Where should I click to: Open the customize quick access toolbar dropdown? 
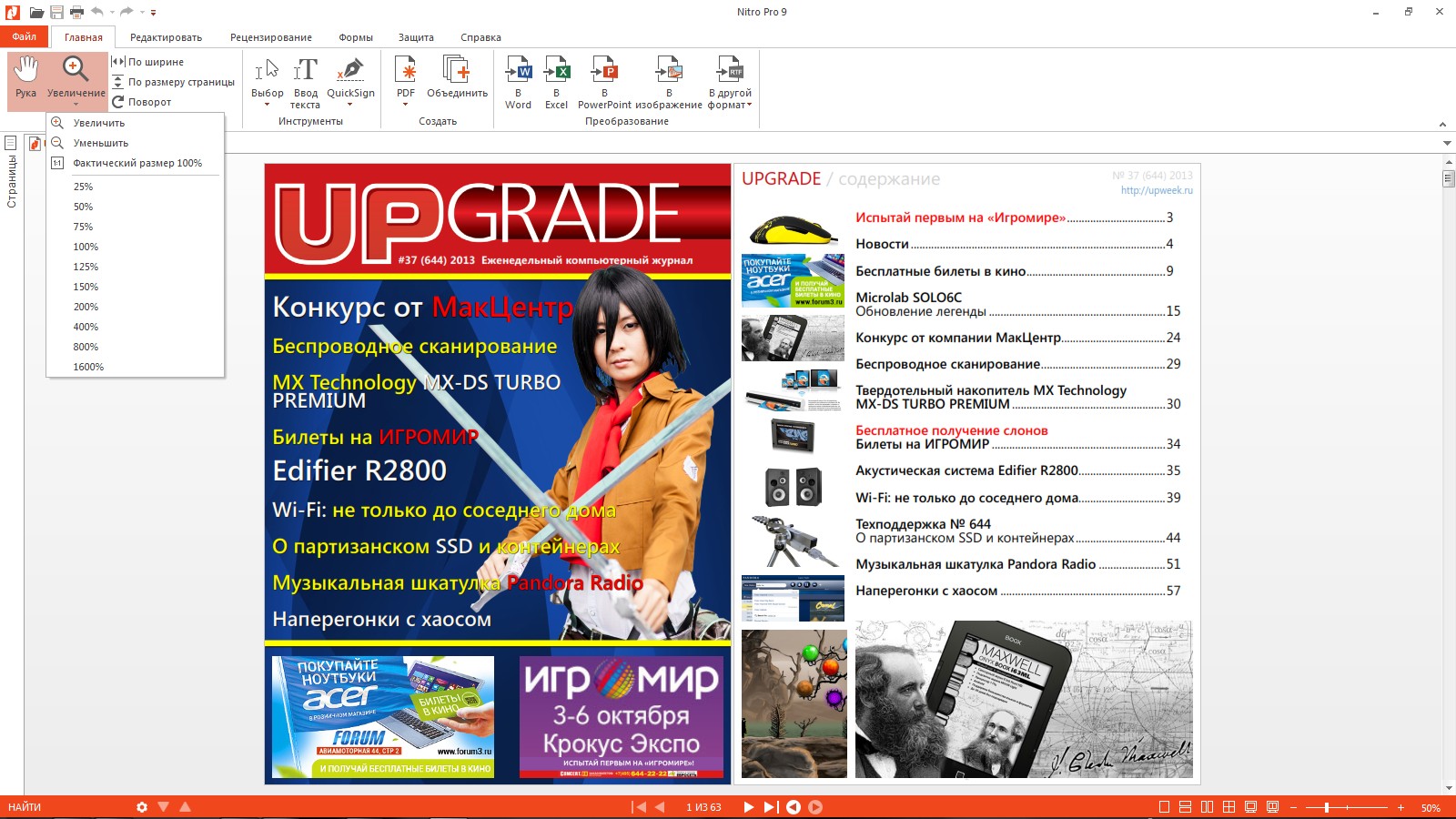[153, 13]
